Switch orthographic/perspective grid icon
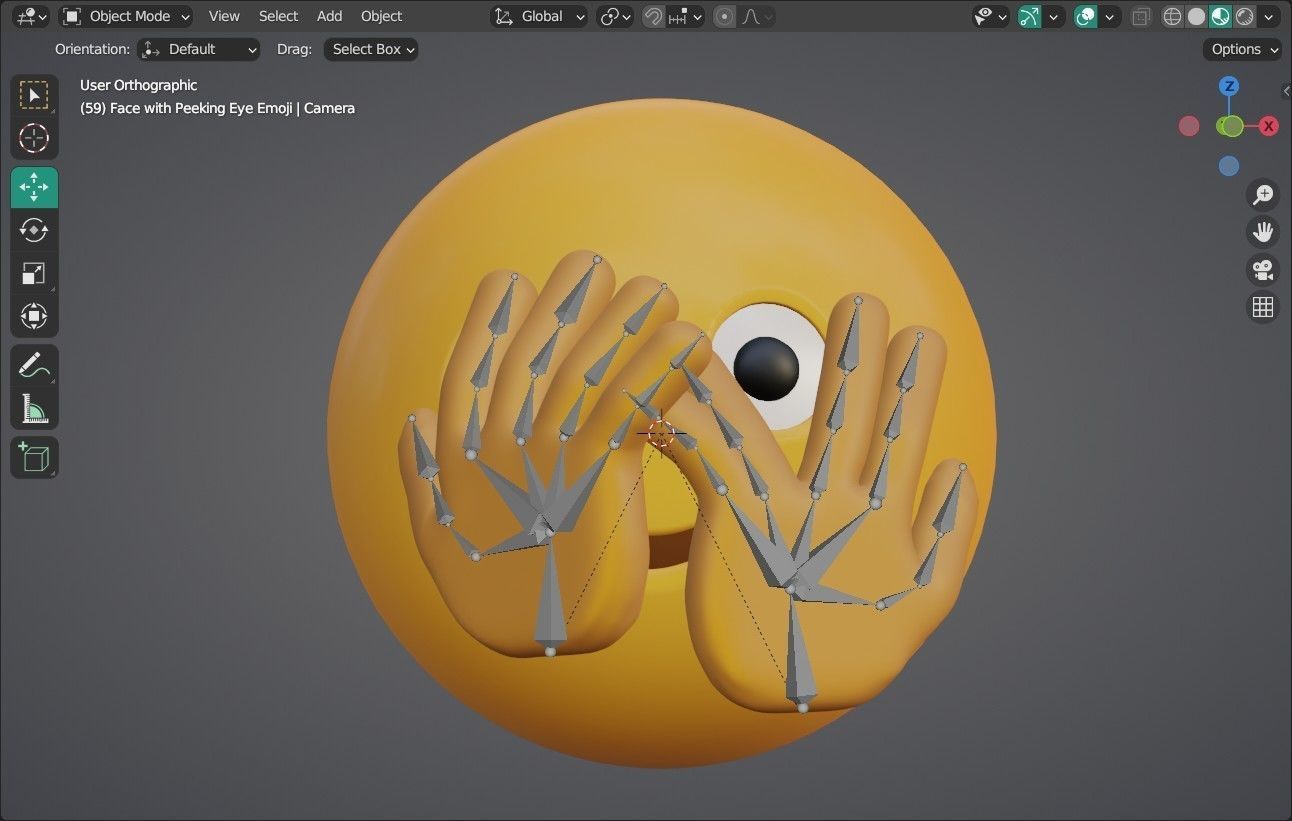1292x821 pixels. tap(1263, 307)
